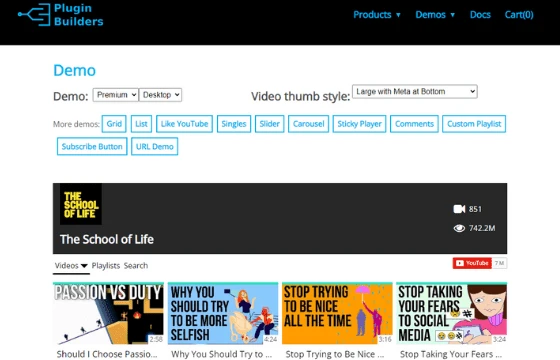
Task: Open the Products dropdown menu
Action: 377,15
